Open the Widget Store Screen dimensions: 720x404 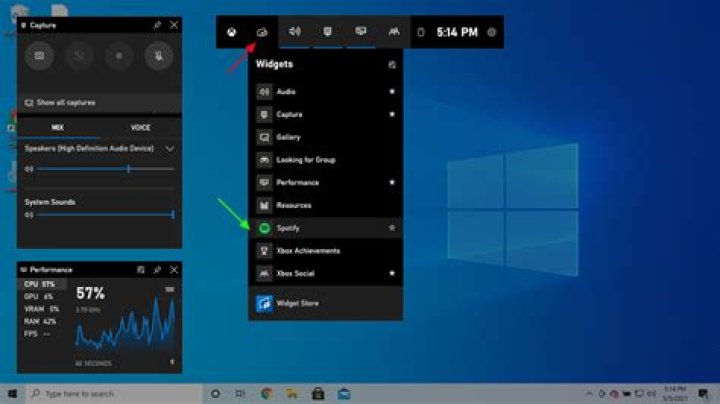tap(326, 303)
